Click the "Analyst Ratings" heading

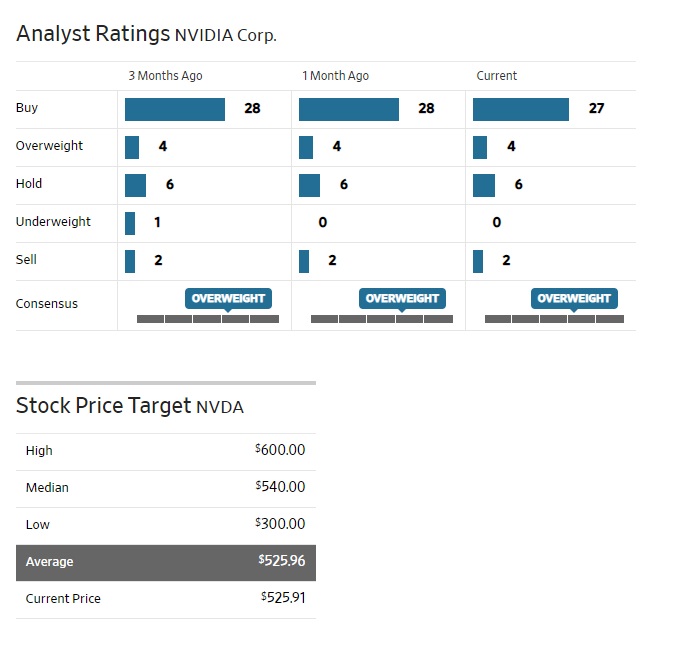(x=93, y=34)
